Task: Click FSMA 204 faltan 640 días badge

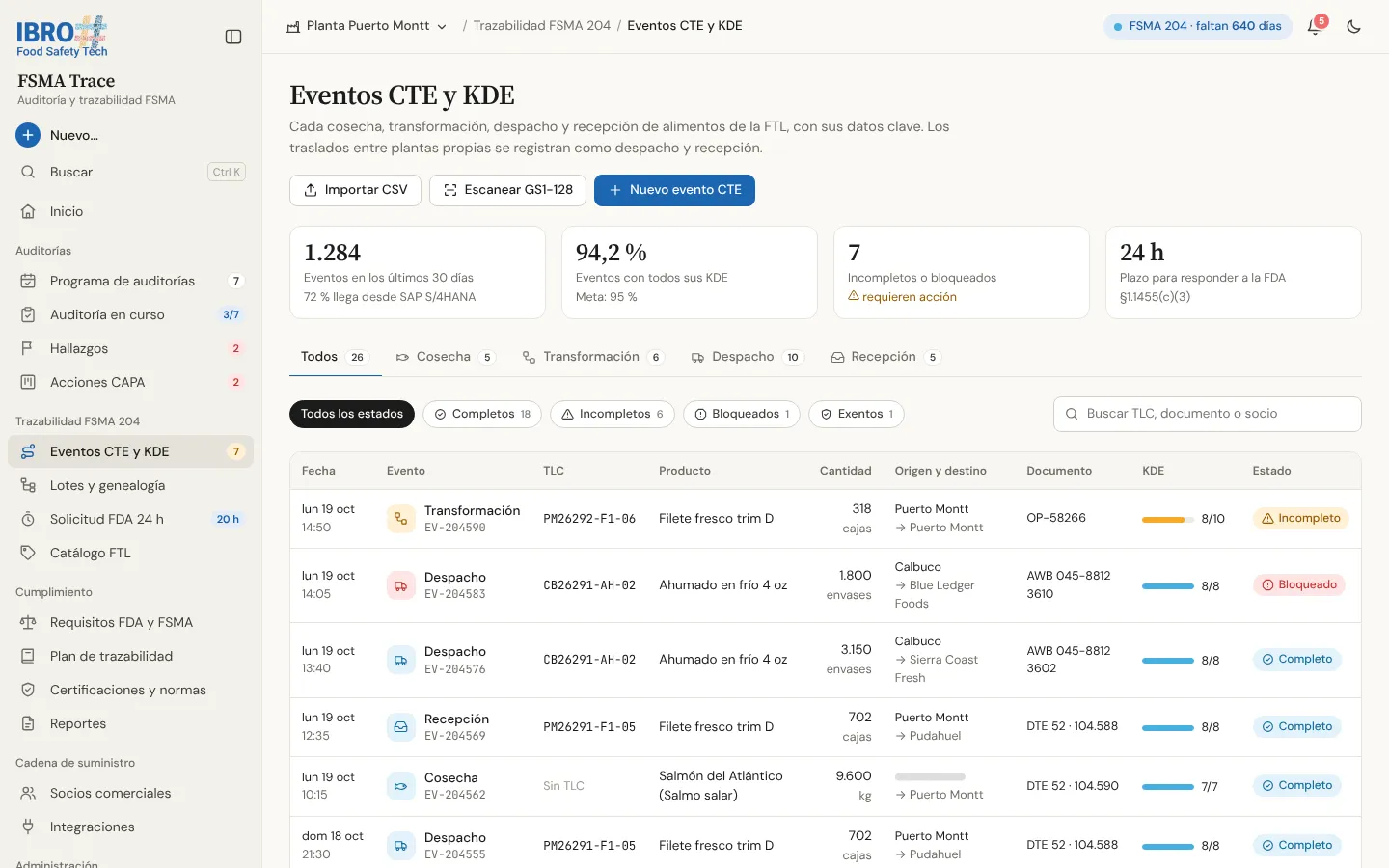Action: pos(1197,26)
